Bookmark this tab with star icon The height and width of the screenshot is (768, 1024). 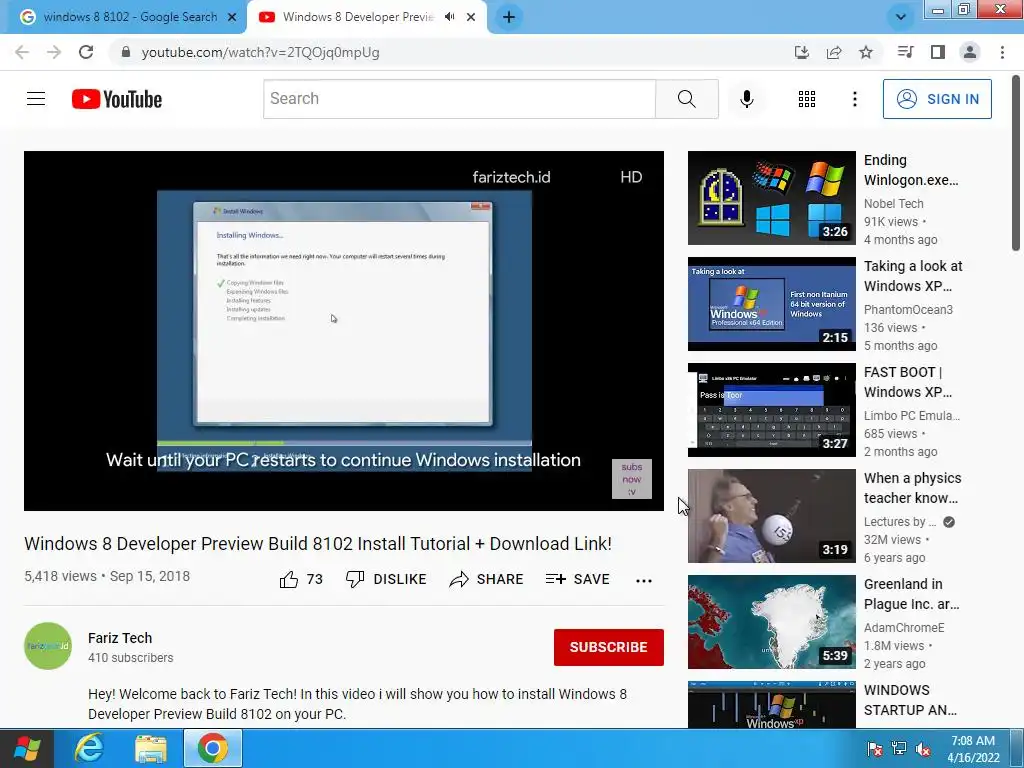point(866,52)
